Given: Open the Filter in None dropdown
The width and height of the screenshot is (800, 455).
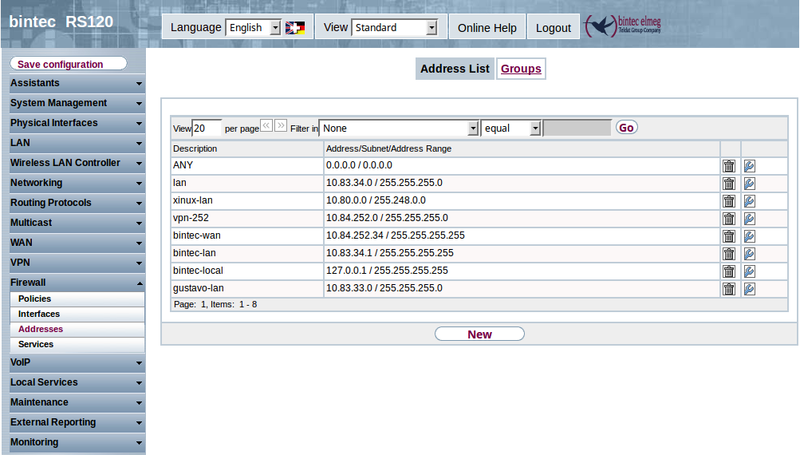Looking at the screenshot, I should coord(399,128).
